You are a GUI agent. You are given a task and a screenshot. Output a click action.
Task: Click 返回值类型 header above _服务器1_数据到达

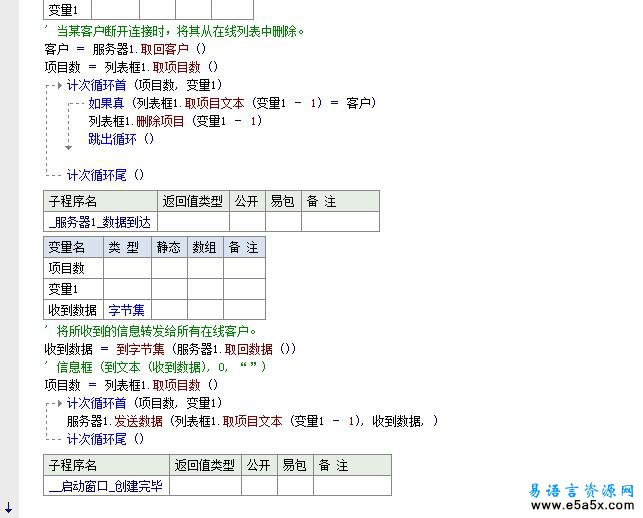click(193, 201)
